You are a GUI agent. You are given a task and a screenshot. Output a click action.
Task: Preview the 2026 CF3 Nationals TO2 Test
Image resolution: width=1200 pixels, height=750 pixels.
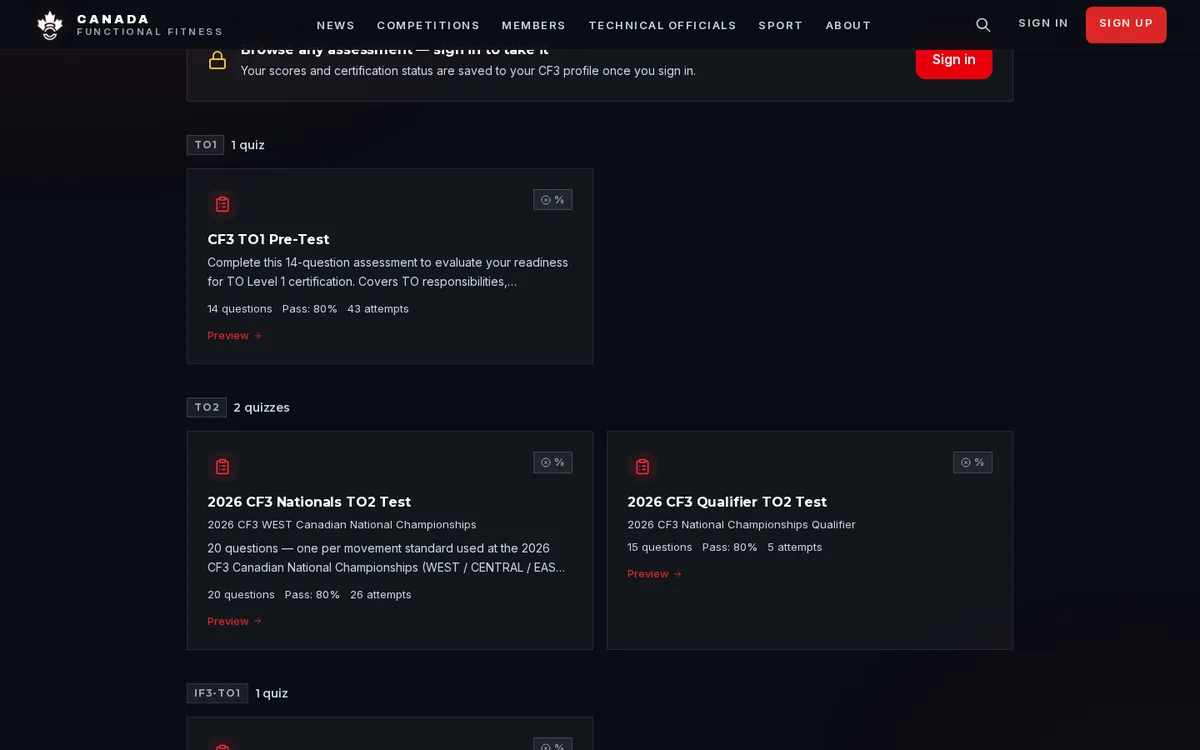click(235, 621)
